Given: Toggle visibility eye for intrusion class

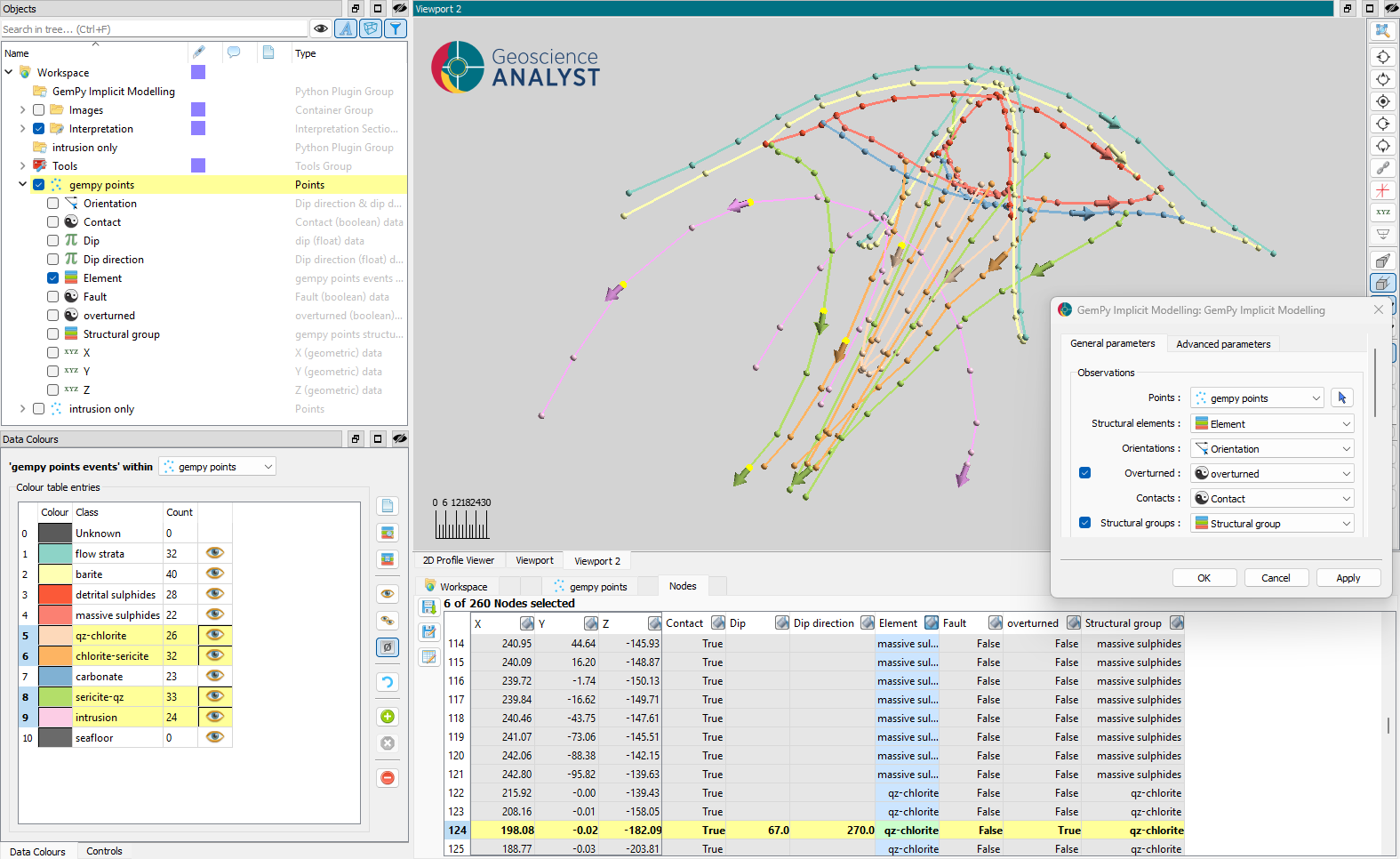Looking at the screenshot, I should tap(214, 717).
